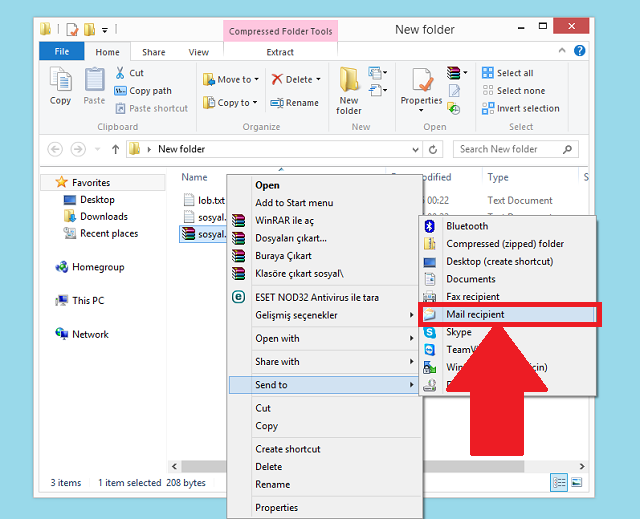Viewport: 640px width, 519px height.
Task: Click the horizontal scrollbar right arrow
Action: pyautogui.click(x=582, y=466)
